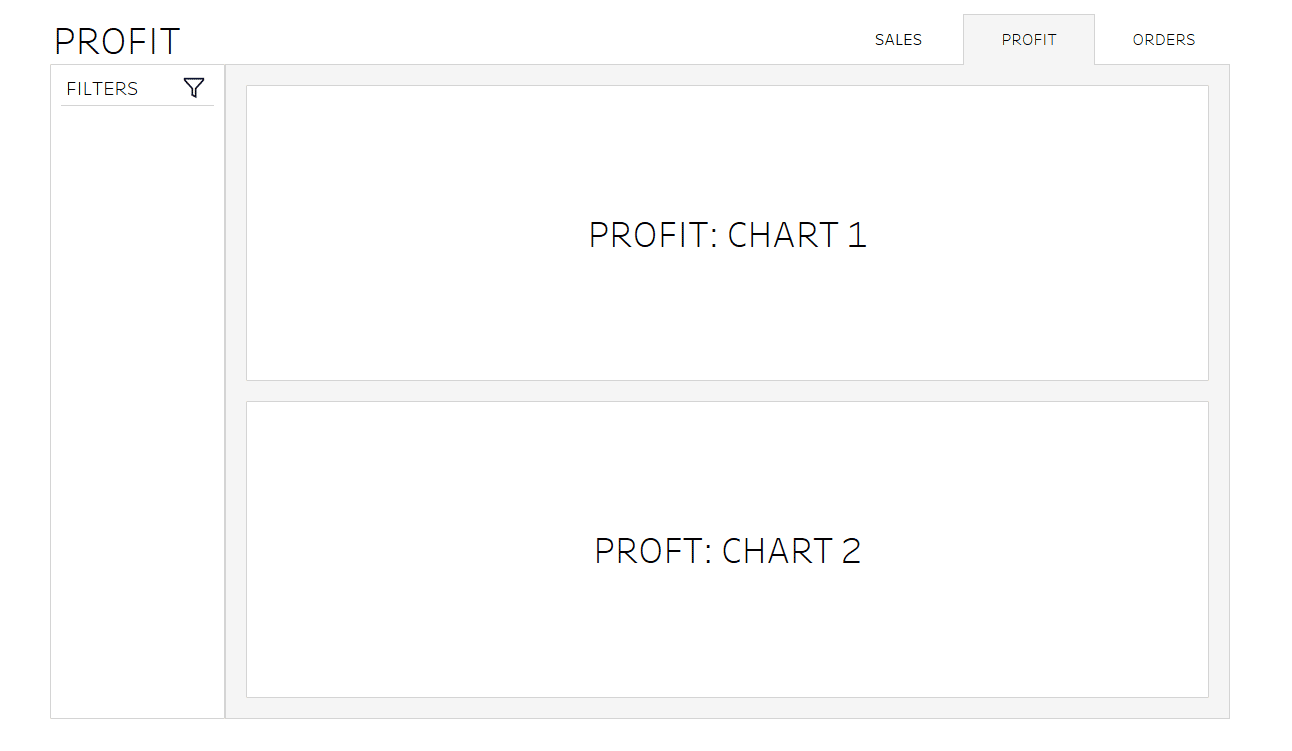Click the empty filters sidebar body
This screenshot has width=1292, height=751.
(x=137, y=400)
